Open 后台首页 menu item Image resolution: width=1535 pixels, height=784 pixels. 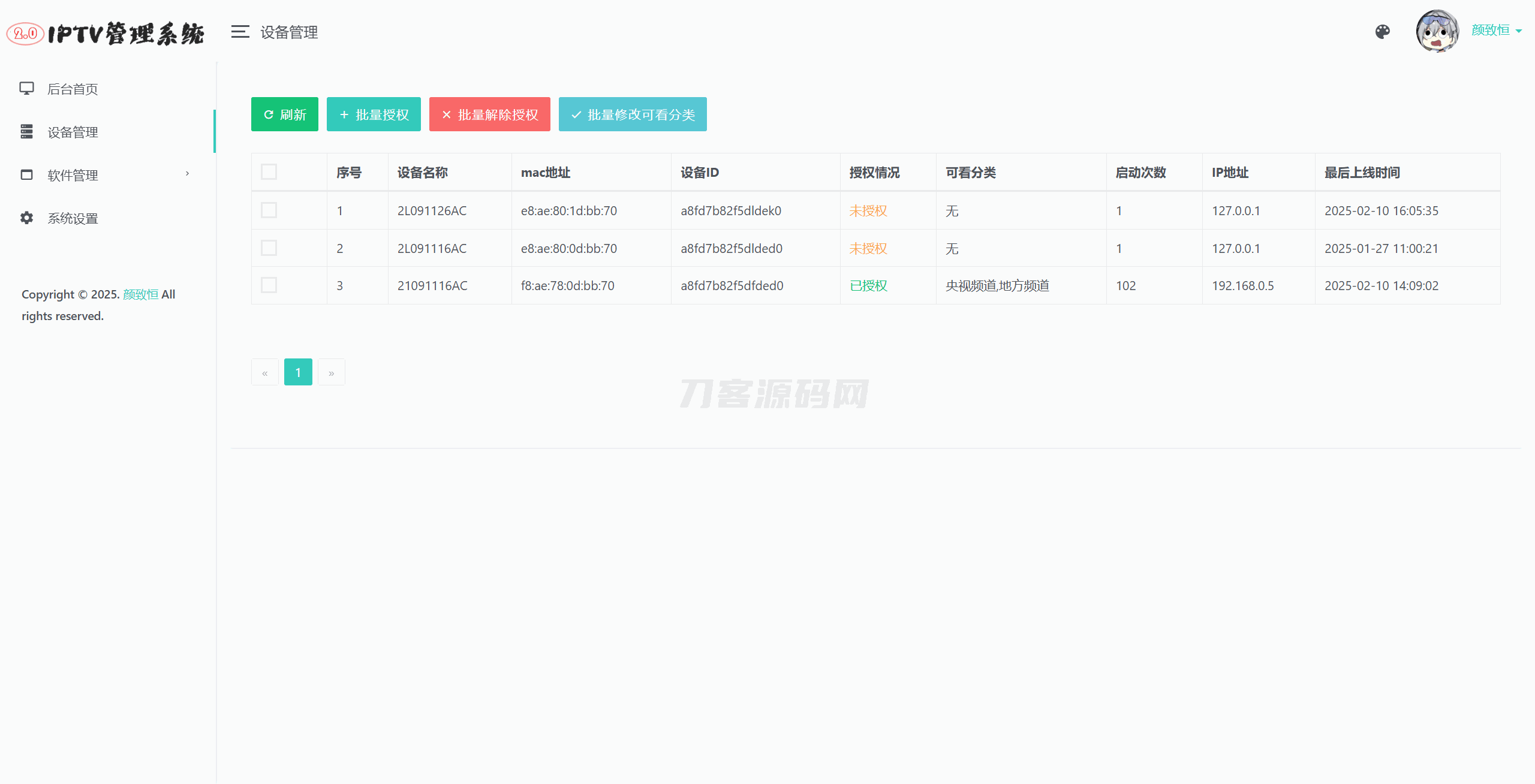[73, 89]
